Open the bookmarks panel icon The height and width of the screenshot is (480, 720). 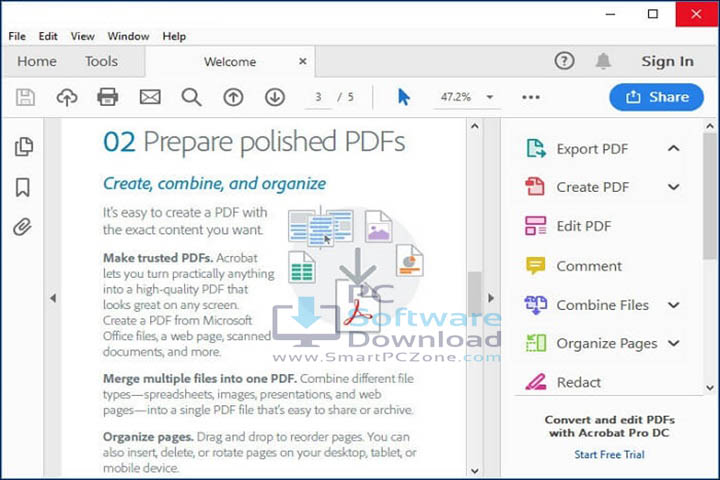(23, 187)
